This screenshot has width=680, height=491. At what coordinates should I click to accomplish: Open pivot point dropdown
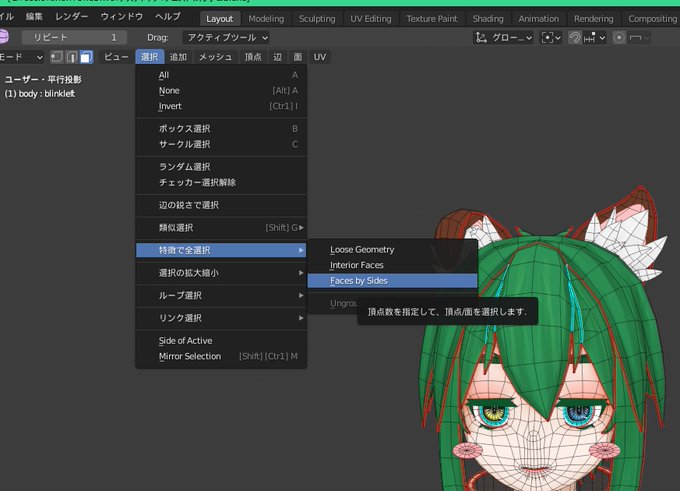coord(551,38)
